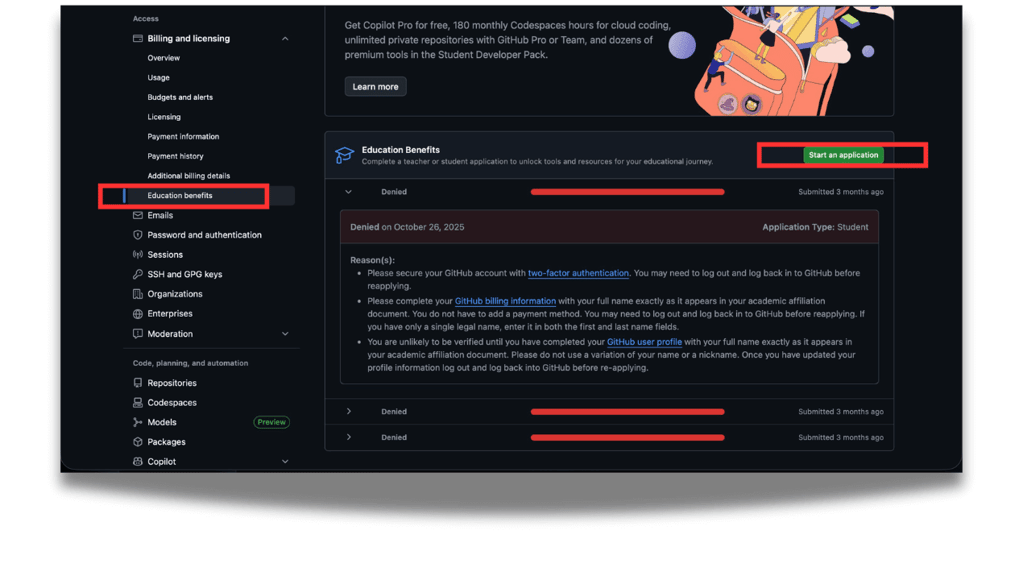Open the Payment information menu item
The height and width of the screenshot is (580, 1024).
pyautogui.click(x=183, y=137)
